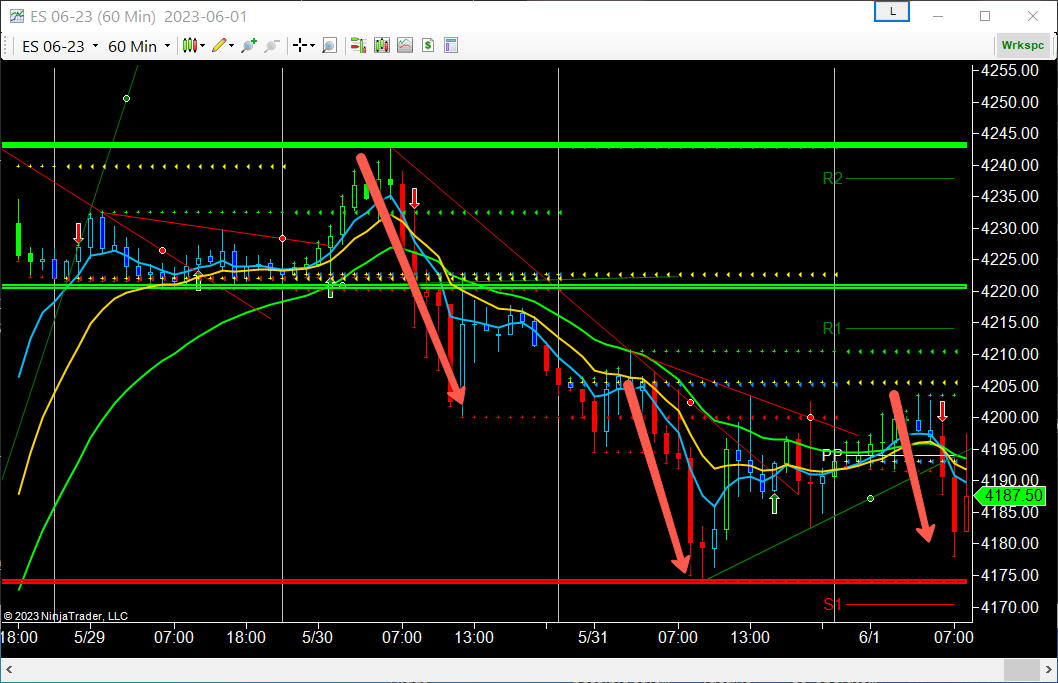Click the zoom in magnifier icon
The height and width of the screenshot is (683, 1058).
click(249, 46)
